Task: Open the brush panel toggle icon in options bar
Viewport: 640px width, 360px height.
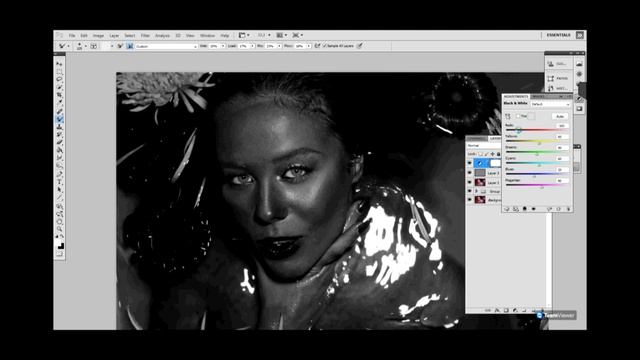Action: (x=94, y=46)
